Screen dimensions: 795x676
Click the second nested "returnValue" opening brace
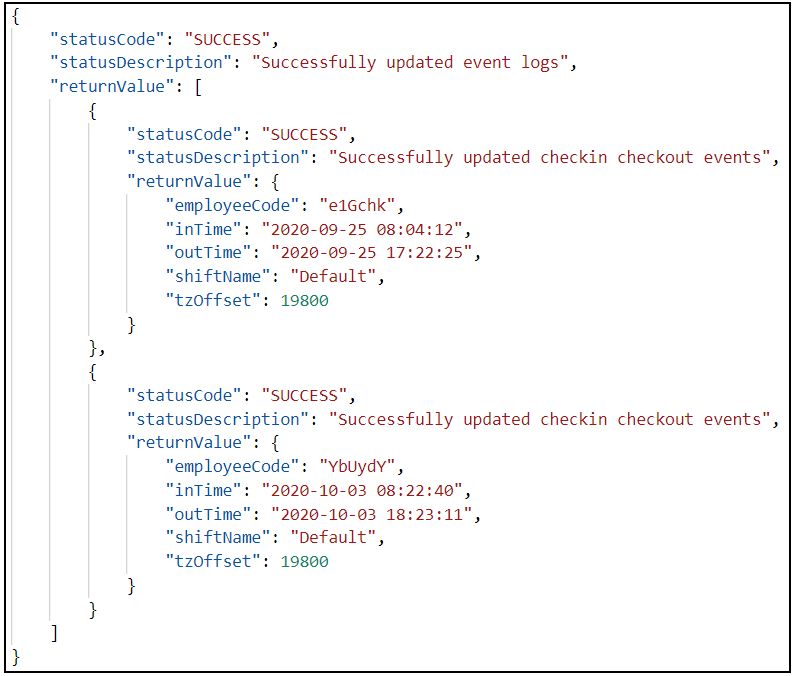tap(275, 443)
